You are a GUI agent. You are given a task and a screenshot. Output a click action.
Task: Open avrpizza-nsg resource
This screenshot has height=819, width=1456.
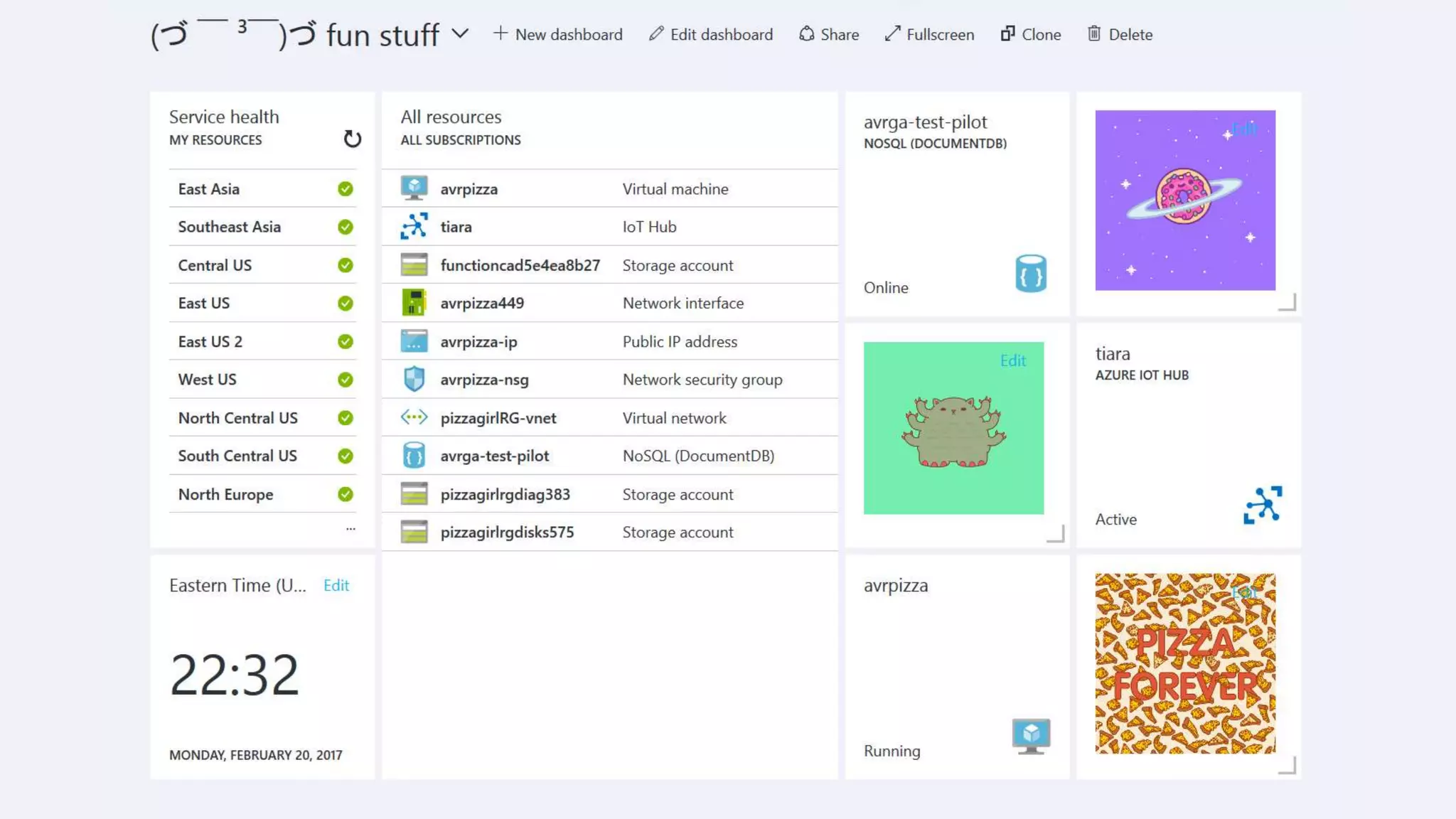(484, 380)
